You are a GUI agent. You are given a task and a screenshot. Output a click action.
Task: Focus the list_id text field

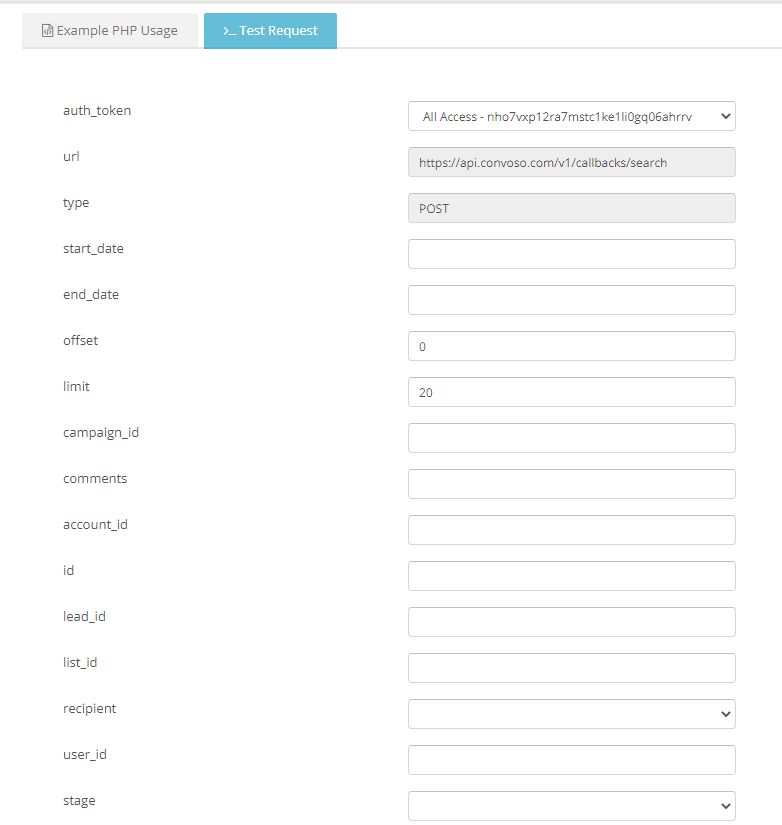click(571, 668)
